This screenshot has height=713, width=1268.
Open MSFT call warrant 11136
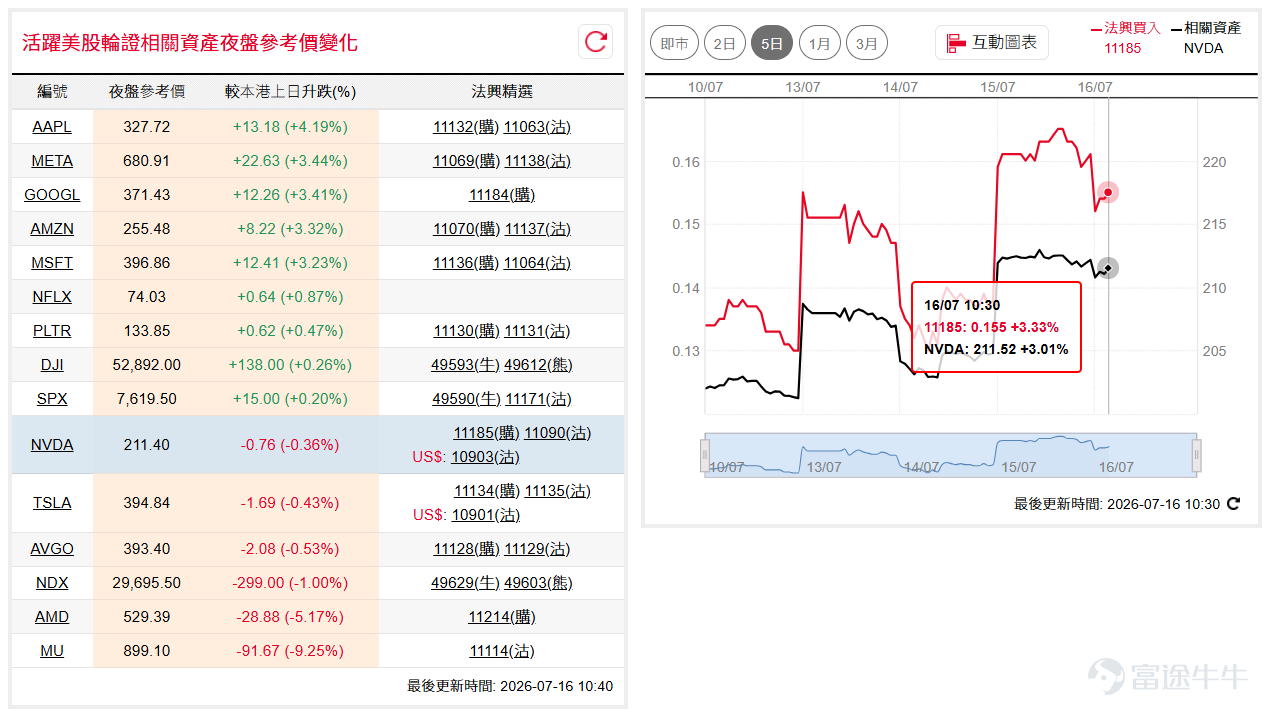(x=466, y=263)
